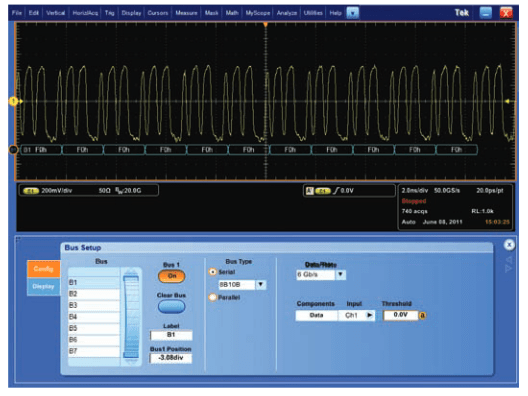Screen dimensions: 528x396
Task: Click the 200mV/div vertical scale readout
Action: pyautogui.click(x=57, y=191)
